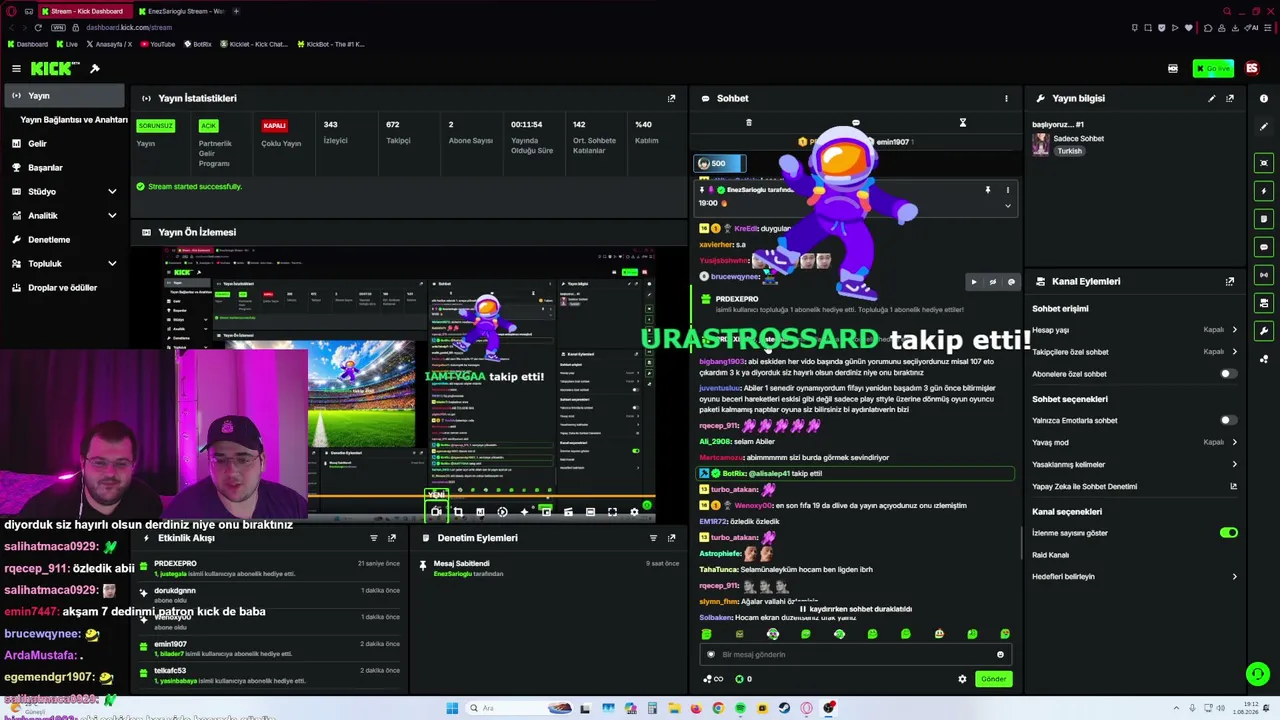Pop out the Yayın bilgisi panel
This screenshot has height=720, width=1280.
(1230, 98)
